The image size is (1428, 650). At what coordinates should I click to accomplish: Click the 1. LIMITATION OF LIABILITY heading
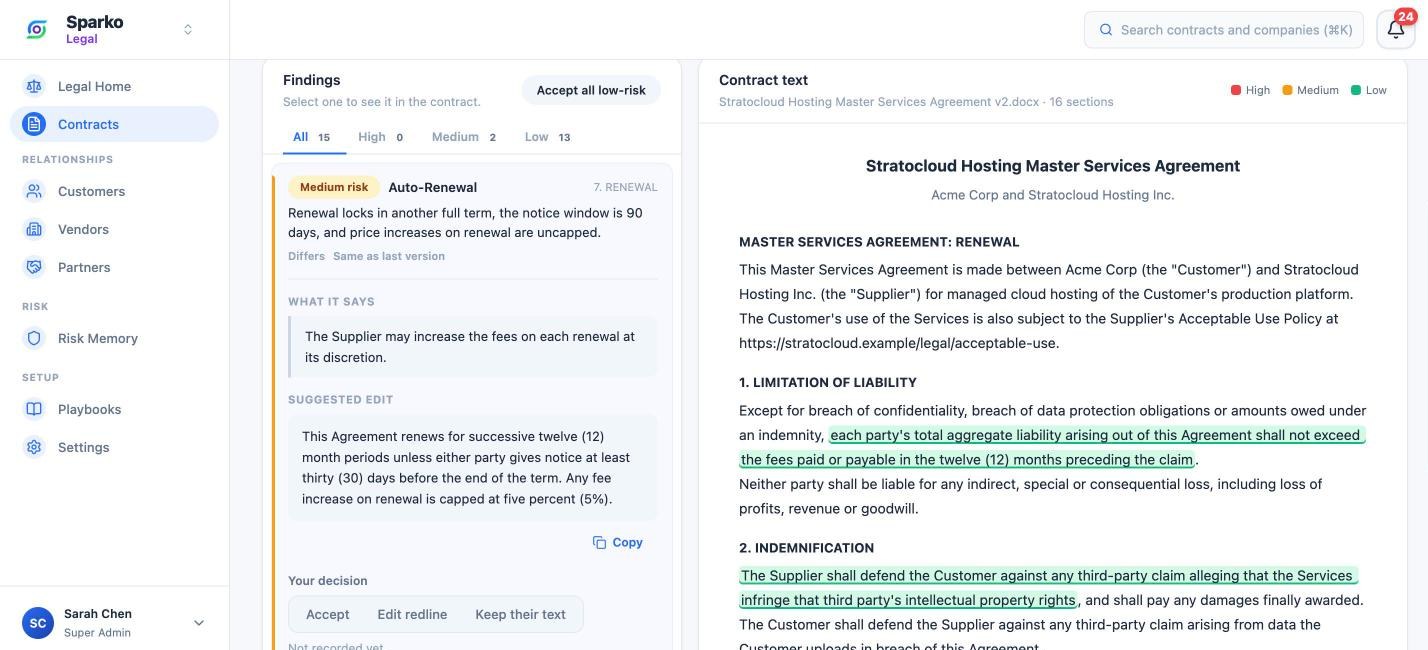tap(828, 382)
